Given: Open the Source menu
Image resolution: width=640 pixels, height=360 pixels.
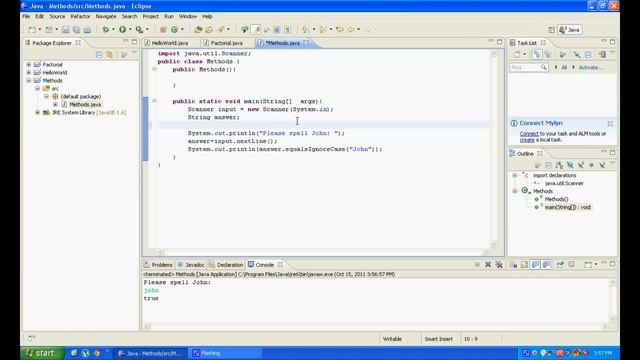Looking at the screenshot, I should [x=57, y=16].
